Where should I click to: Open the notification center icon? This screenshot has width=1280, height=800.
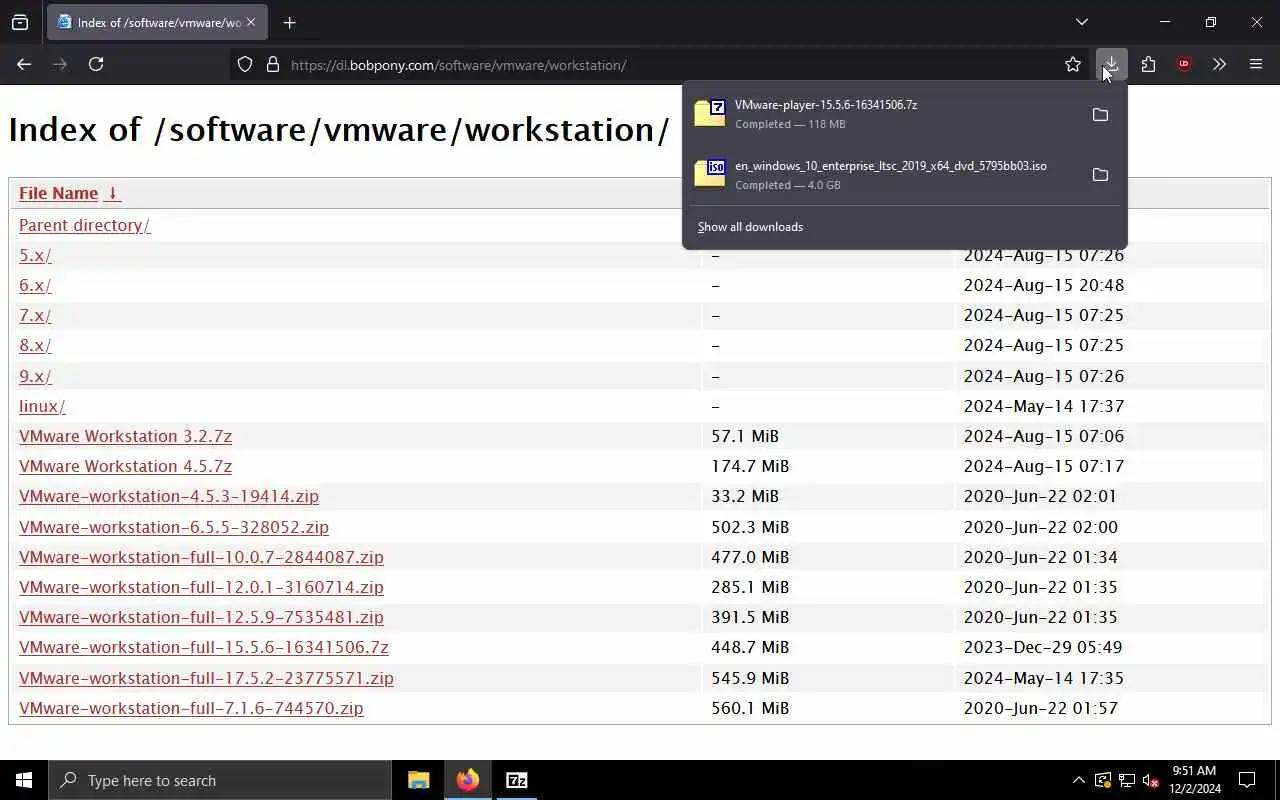tap(1247, 780)
